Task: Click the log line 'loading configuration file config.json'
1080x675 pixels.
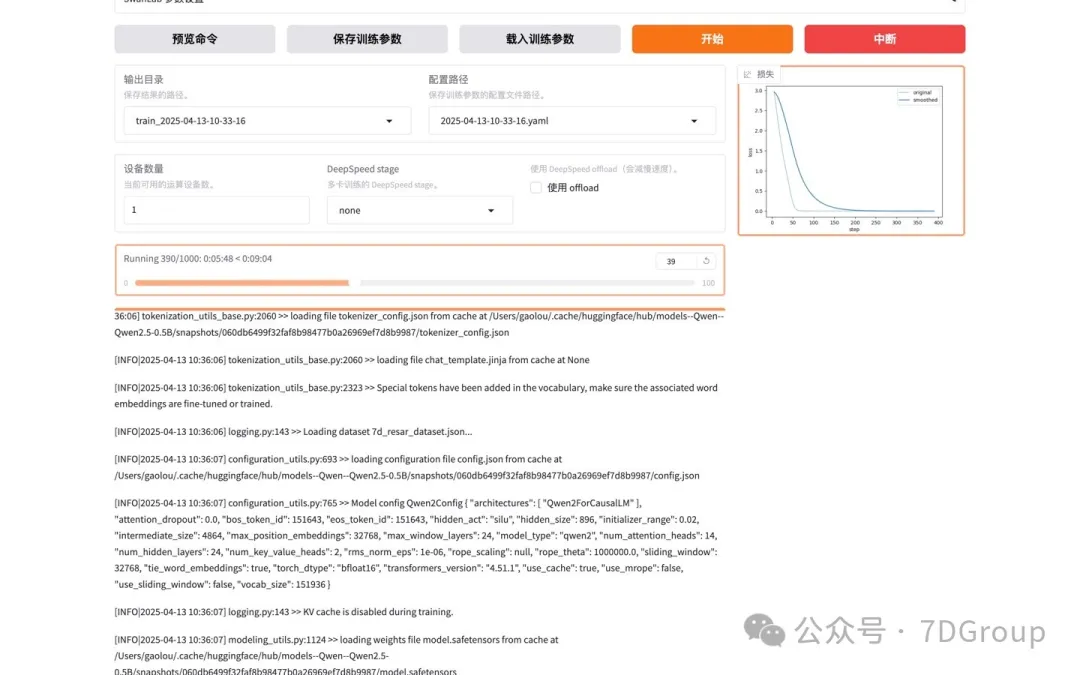Action: coord(407,467)
